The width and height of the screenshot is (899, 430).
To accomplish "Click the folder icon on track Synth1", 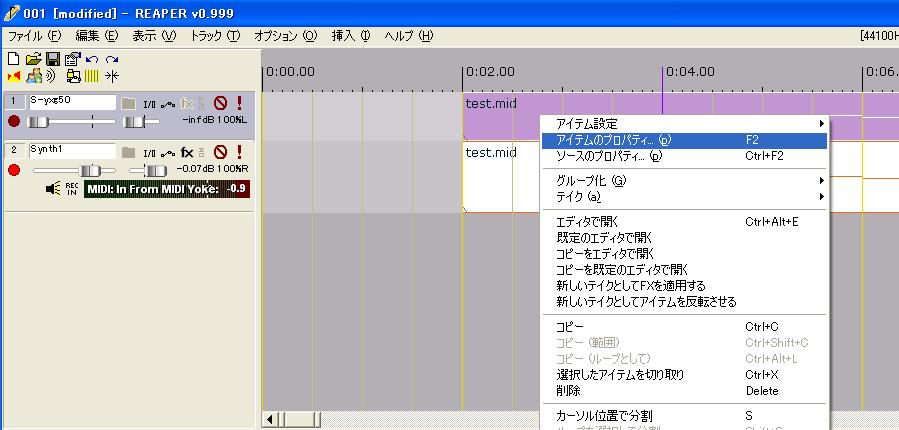I will 128,153.
